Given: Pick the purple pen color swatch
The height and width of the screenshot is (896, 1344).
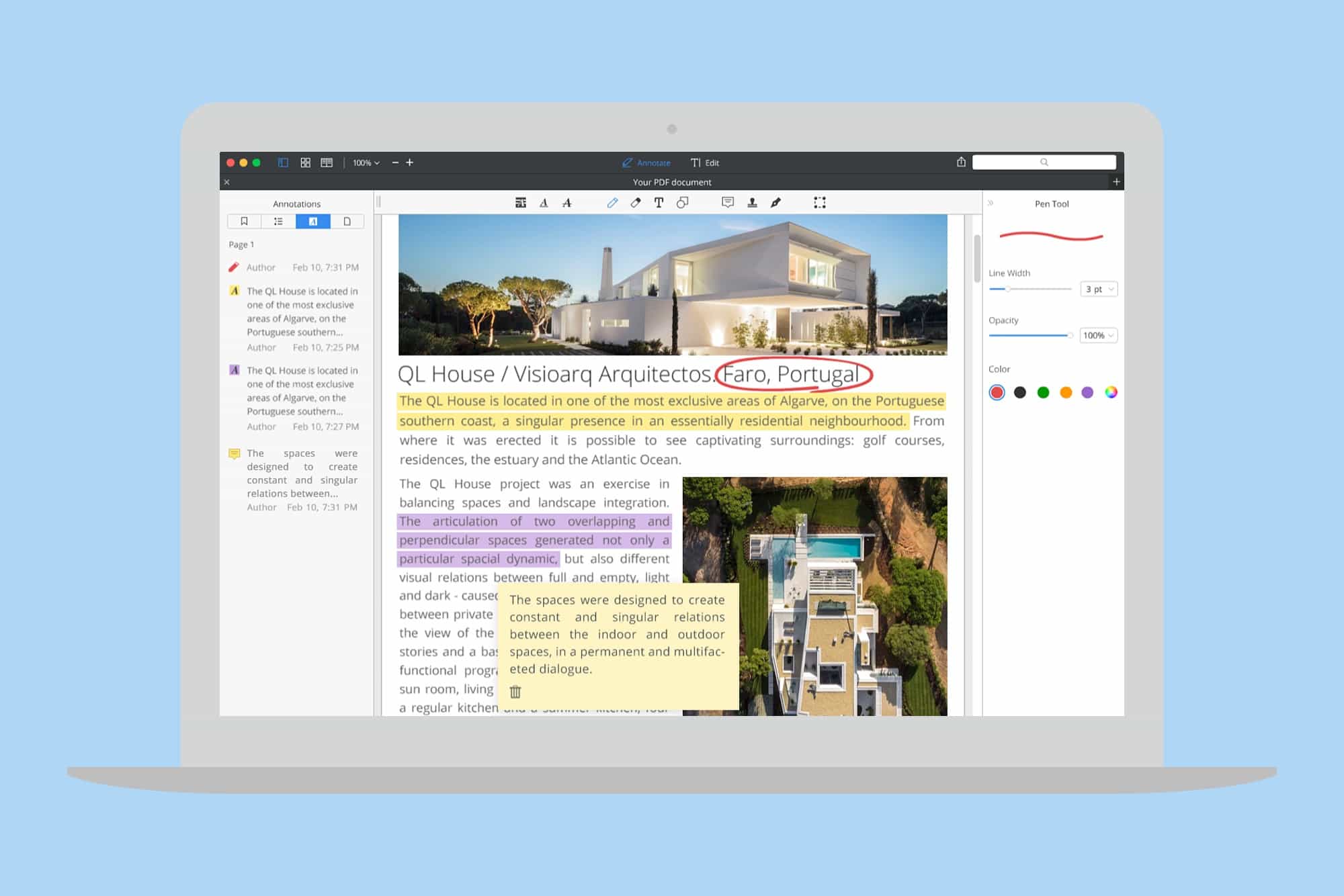Looking at the screenshot, I should [x=1087, y=392].
